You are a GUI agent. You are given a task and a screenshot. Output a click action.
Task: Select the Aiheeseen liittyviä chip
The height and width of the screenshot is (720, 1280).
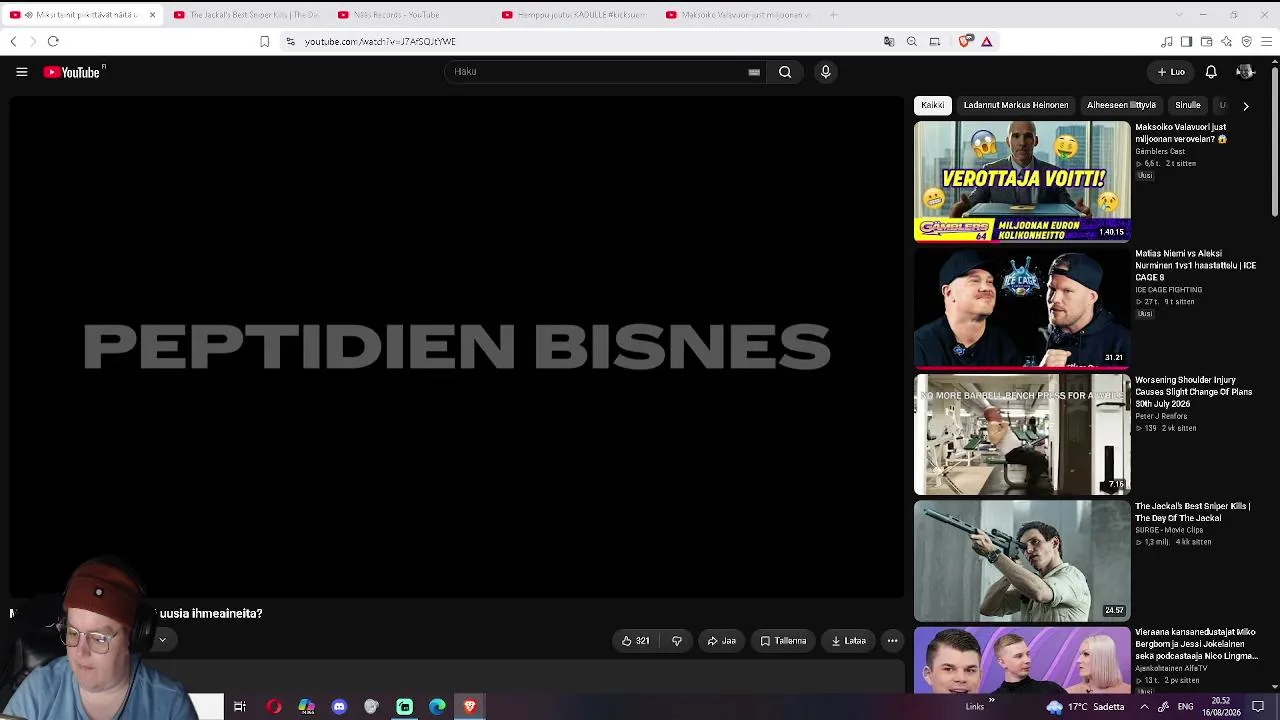pos(1121,105)
